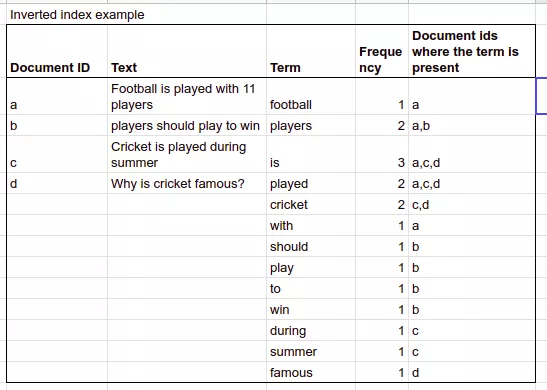Viewport: 547px width, 390px height.
Task: Click the 'Document ID' header cell
Action: tap(57, 51)
